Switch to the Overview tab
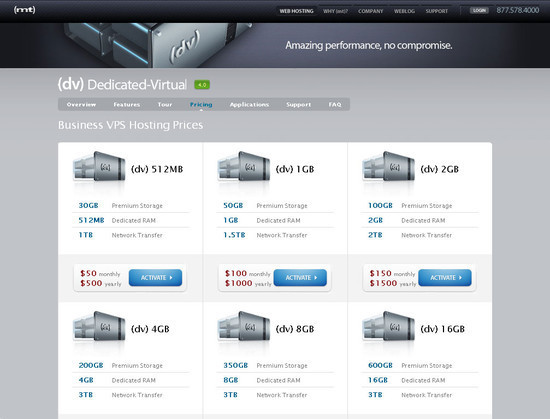The image size is (550, 419). (81, 104)
